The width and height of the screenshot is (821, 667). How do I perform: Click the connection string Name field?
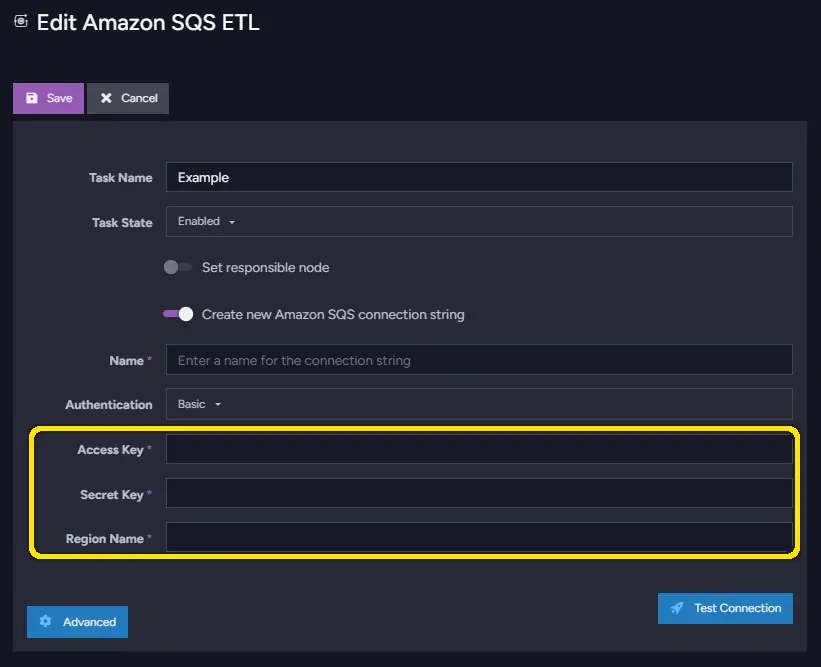[479, 360]
